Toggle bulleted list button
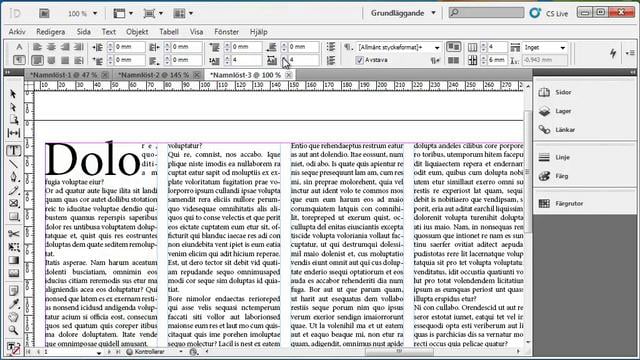The width and height of the screenshot is (640, 360). click(331, 47)
